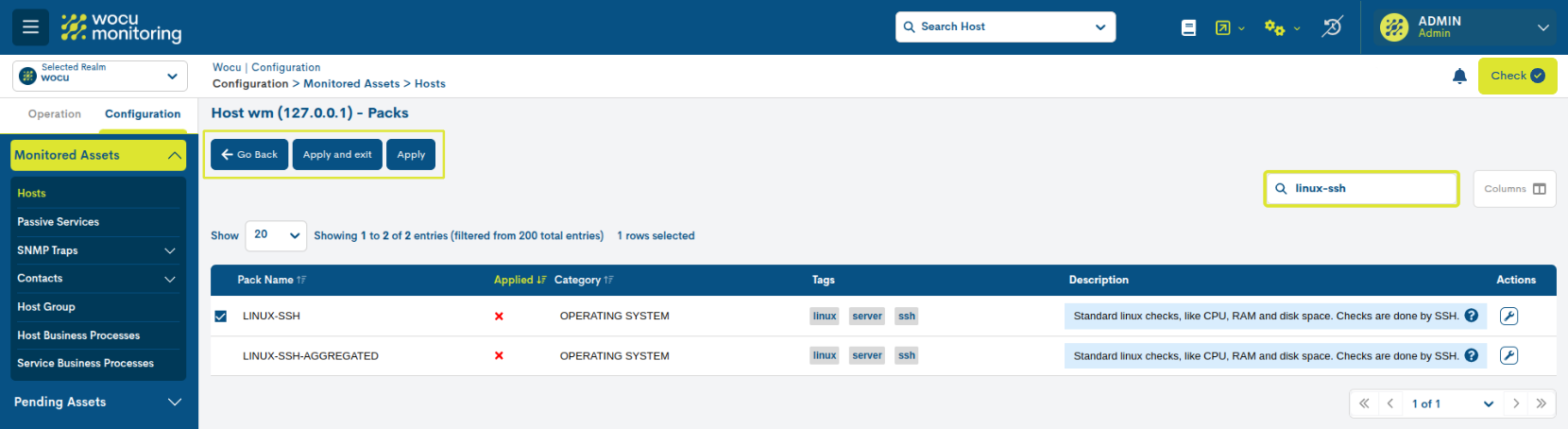Click the Admin user avatar
Image resolution: width=1568 pixels, height=429 pixels.
(x=1394, y=27)
